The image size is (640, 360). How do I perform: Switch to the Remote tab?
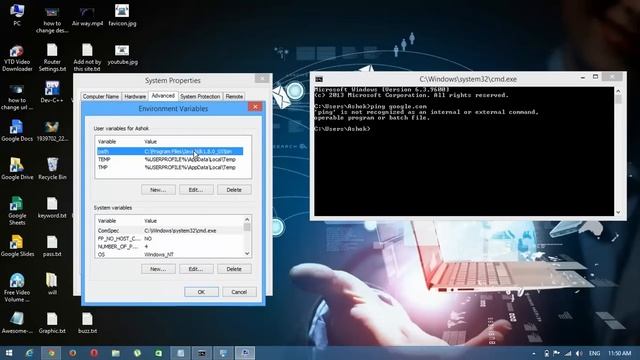pyautogui.click(x=234, y=97)
